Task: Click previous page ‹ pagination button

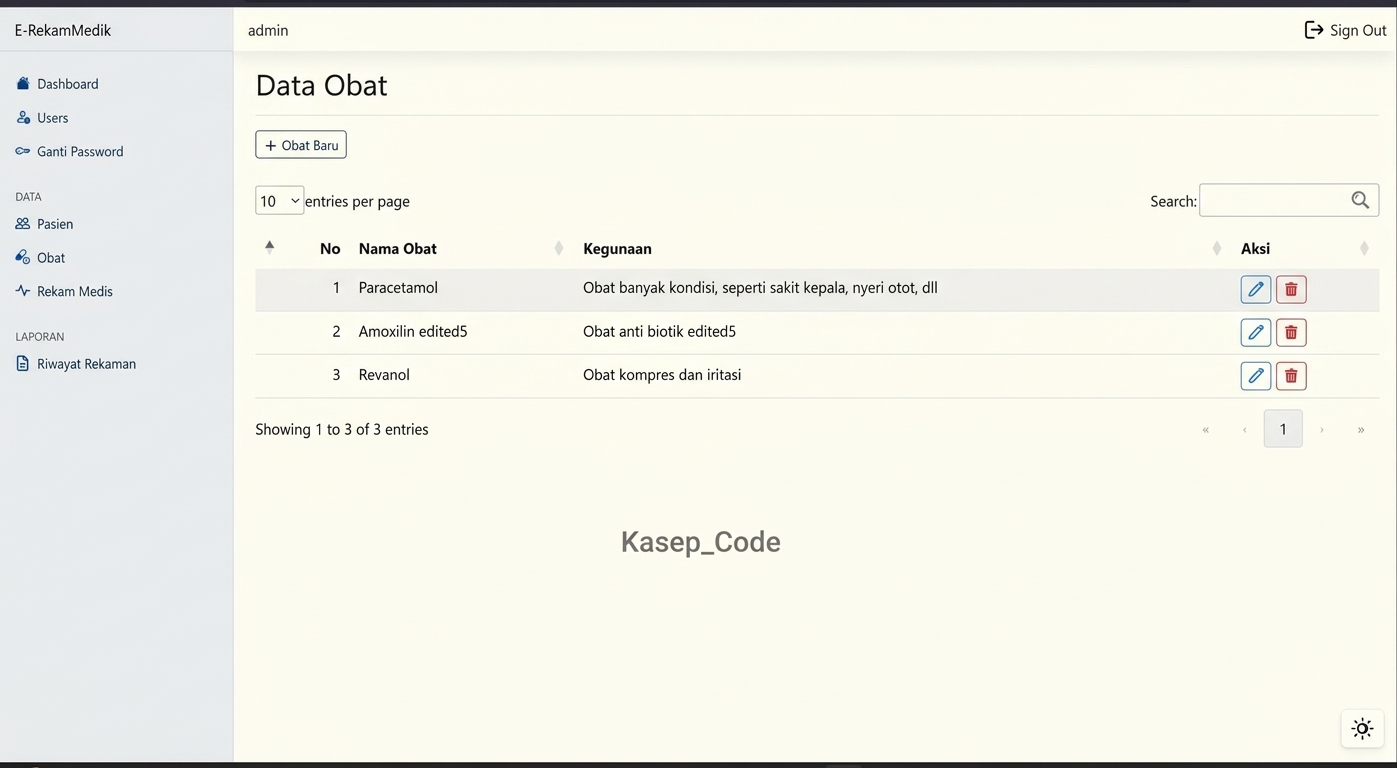Action: pos(1245,429)
